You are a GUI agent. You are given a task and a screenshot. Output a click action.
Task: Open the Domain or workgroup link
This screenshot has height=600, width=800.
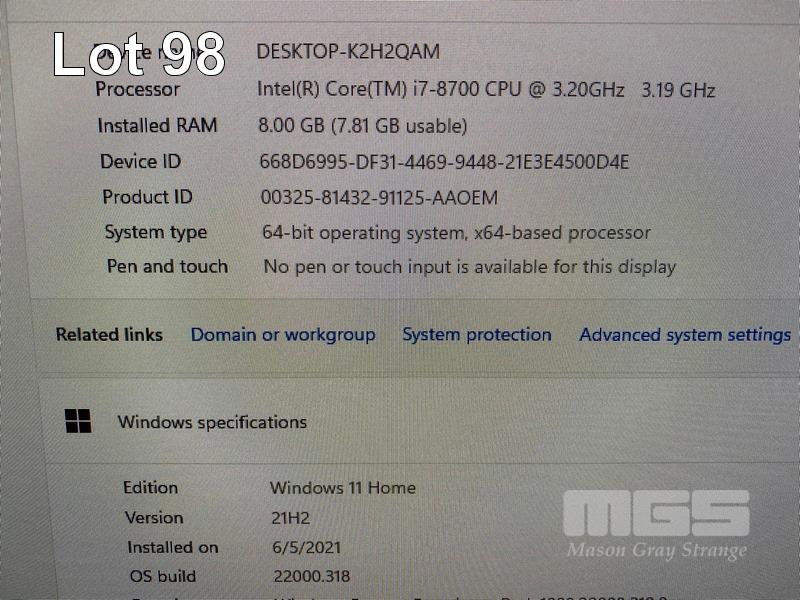click(x=283, y=335)
